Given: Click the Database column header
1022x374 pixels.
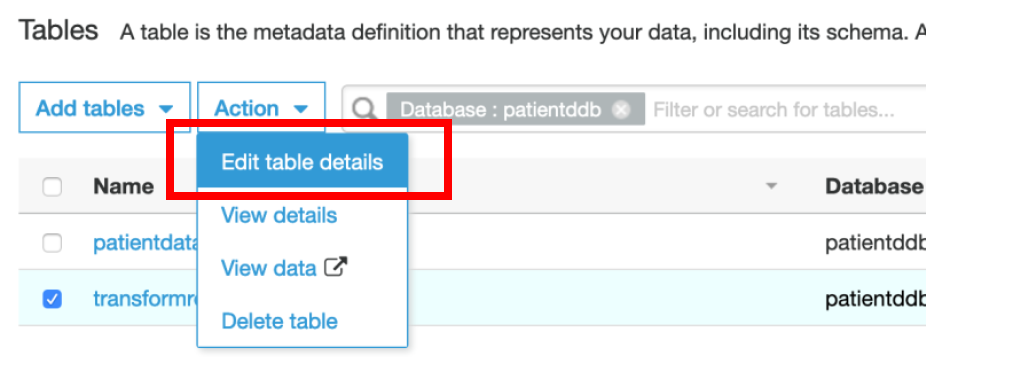Looking at the screenshot, I should (874, 187).
